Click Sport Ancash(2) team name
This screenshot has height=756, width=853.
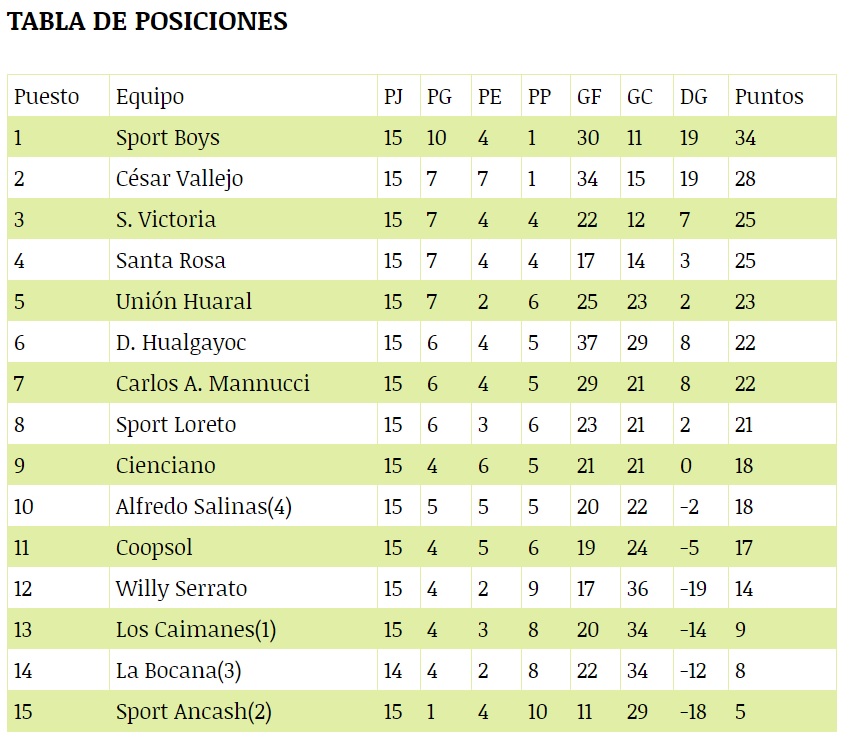[193, 712]
